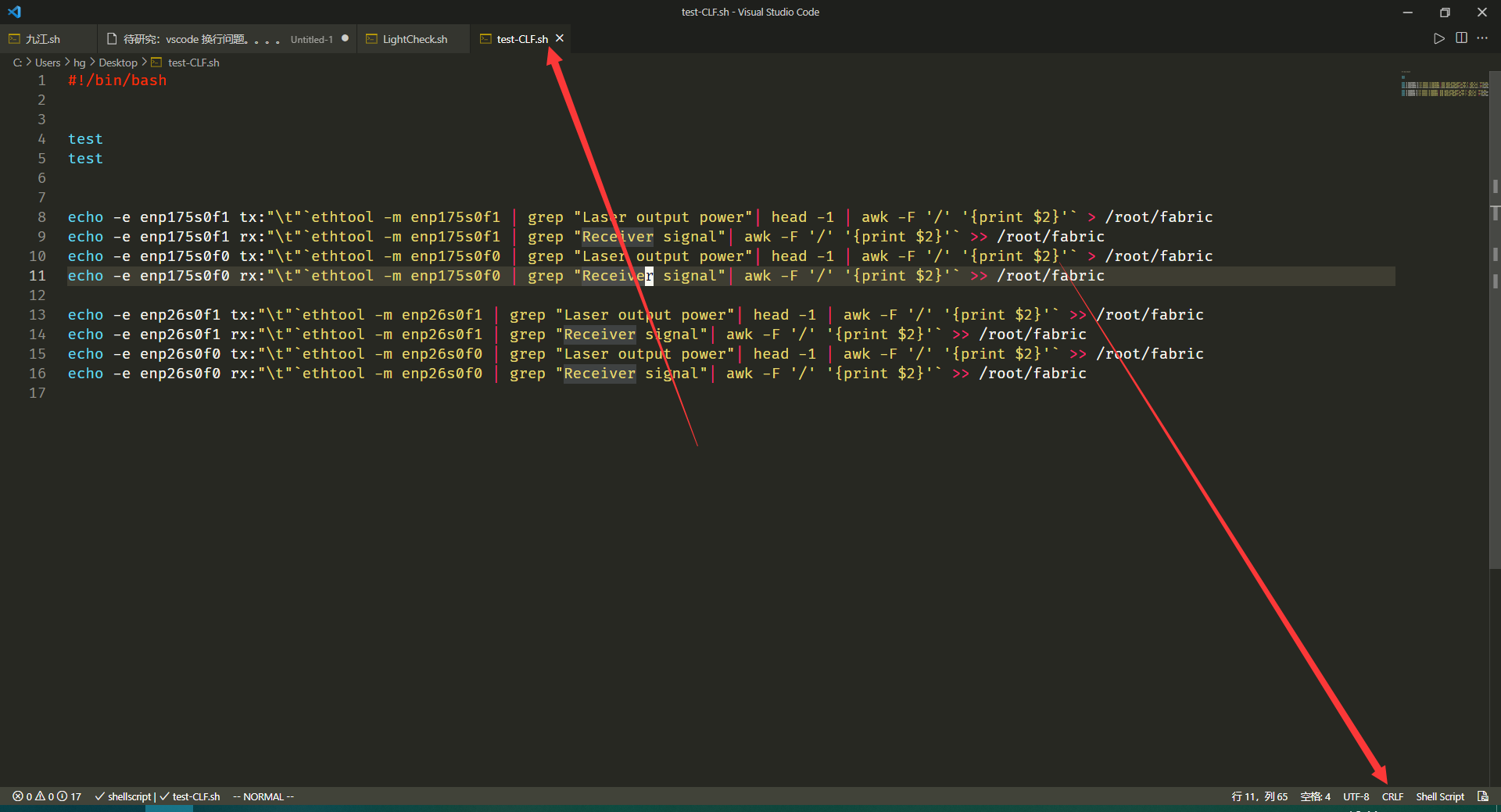Minimize the VS Code window
The height and width of the screenshot is (812, 1501).
[x=1407, y=13]
